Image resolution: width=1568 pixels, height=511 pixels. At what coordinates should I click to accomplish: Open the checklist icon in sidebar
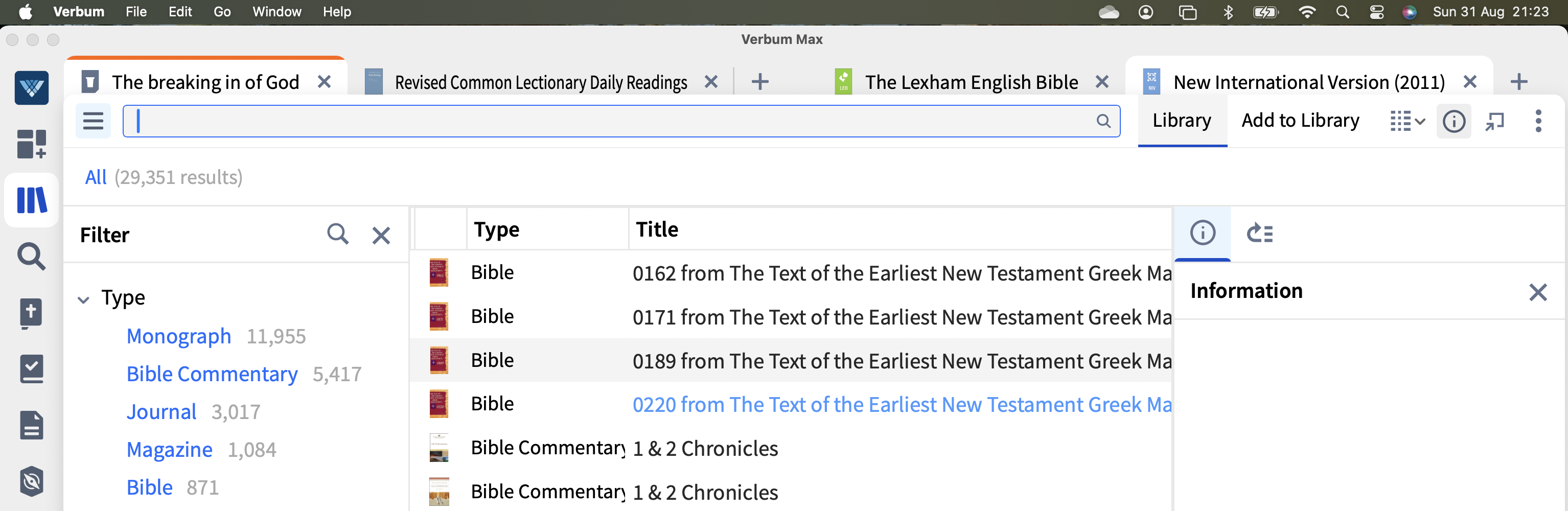pos(32,369)
